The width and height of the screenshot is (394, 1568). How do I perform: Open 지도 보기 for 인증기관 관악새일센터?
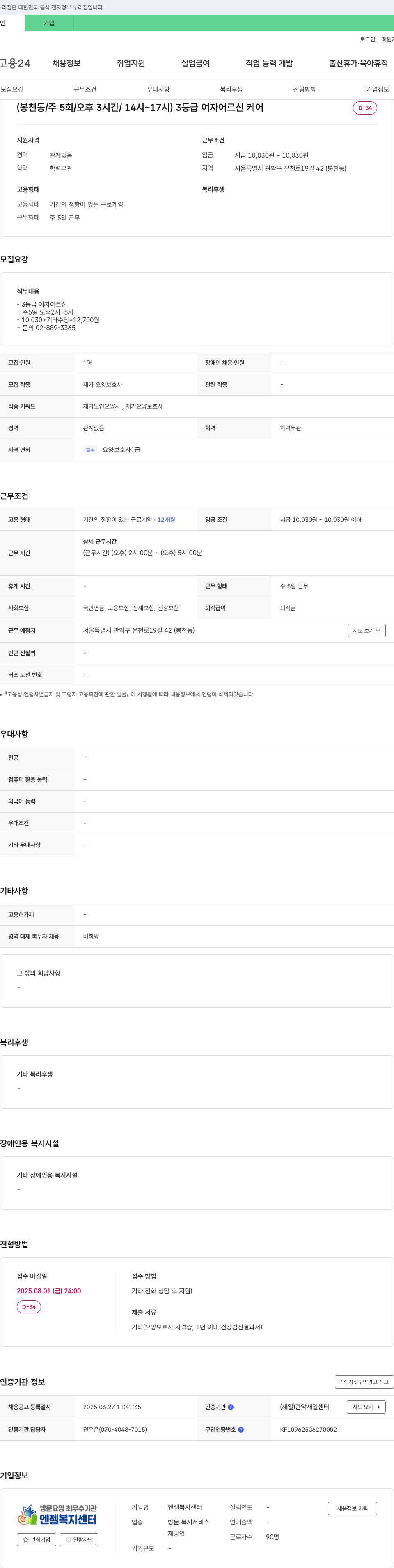pos(366,1407)
